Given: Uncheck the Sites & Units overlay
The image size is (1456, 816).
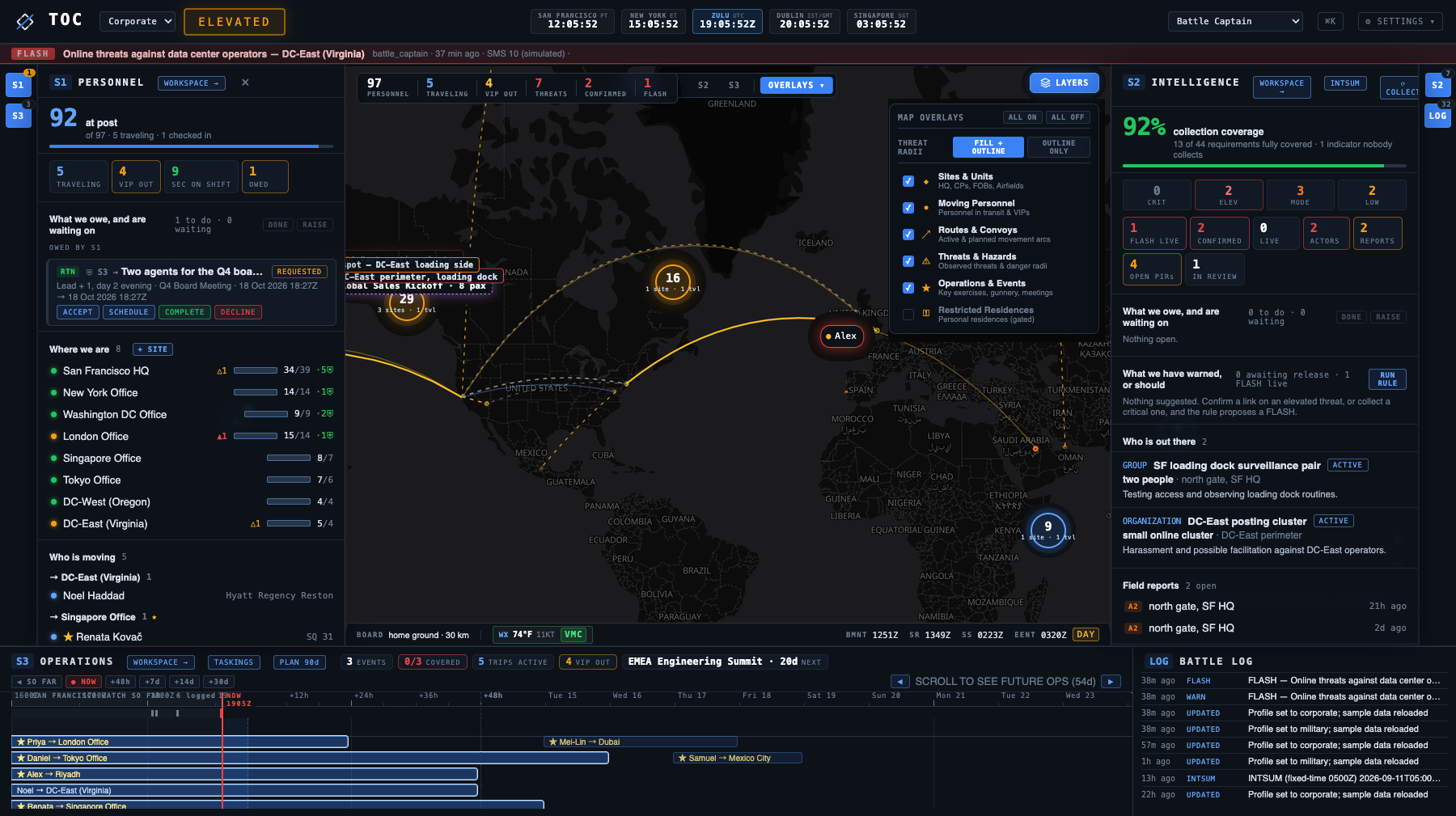Looking at the screenshot, I should (908, 181).
